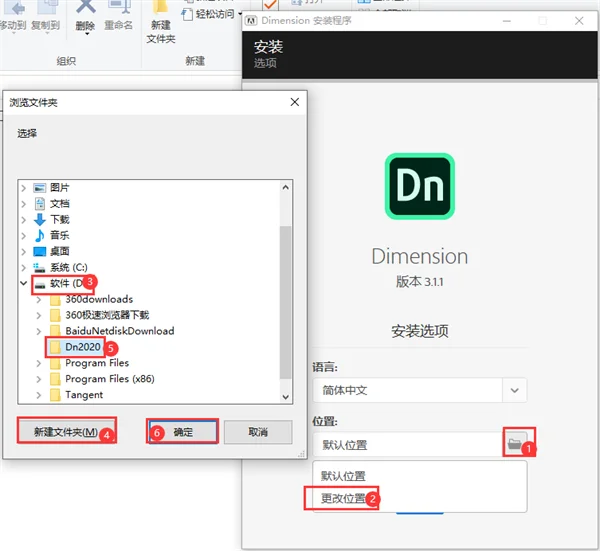600x551 pixels.
Task: Expand the 图片 folder node
Action: 24,188
